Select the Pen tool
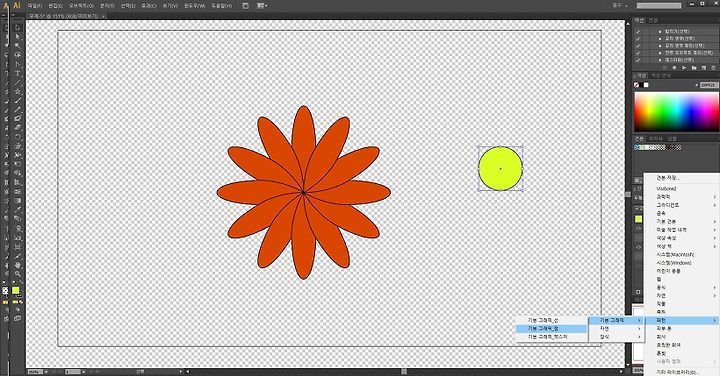 click(18, 64)
